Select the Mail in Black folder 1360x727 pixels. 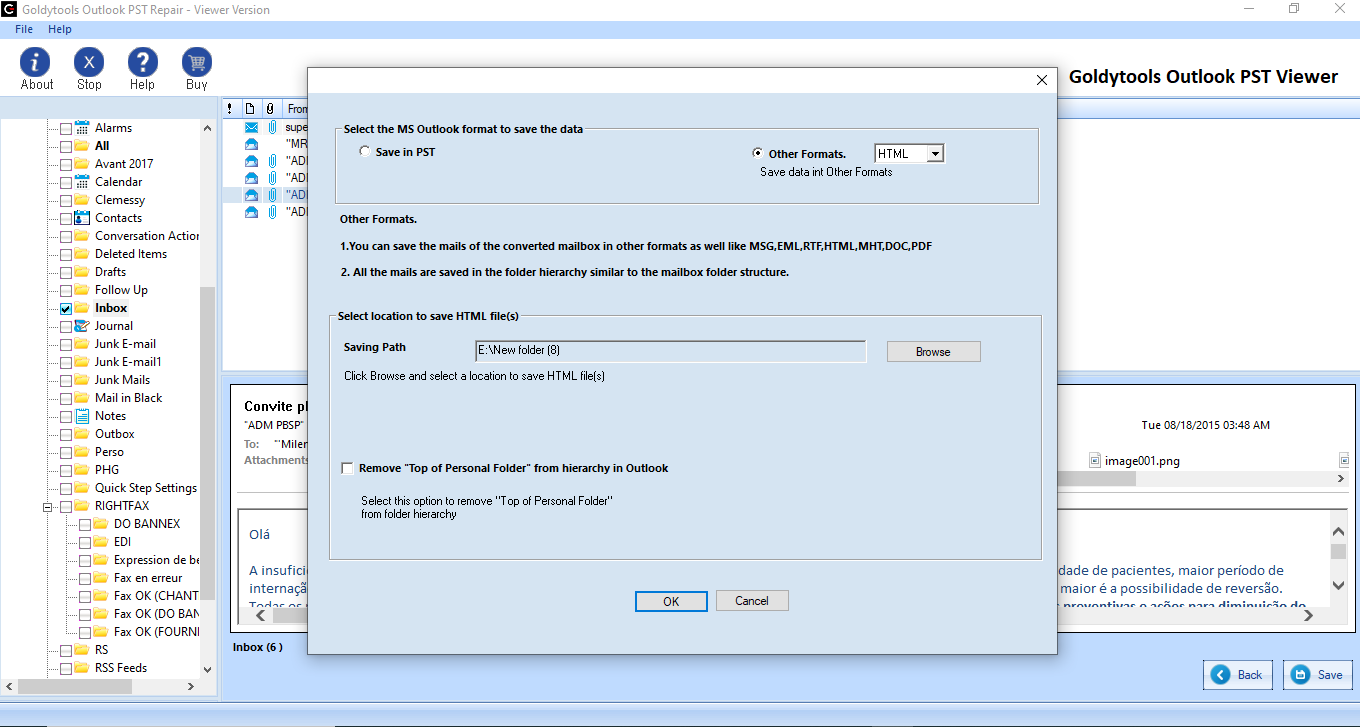pos(128,398)
